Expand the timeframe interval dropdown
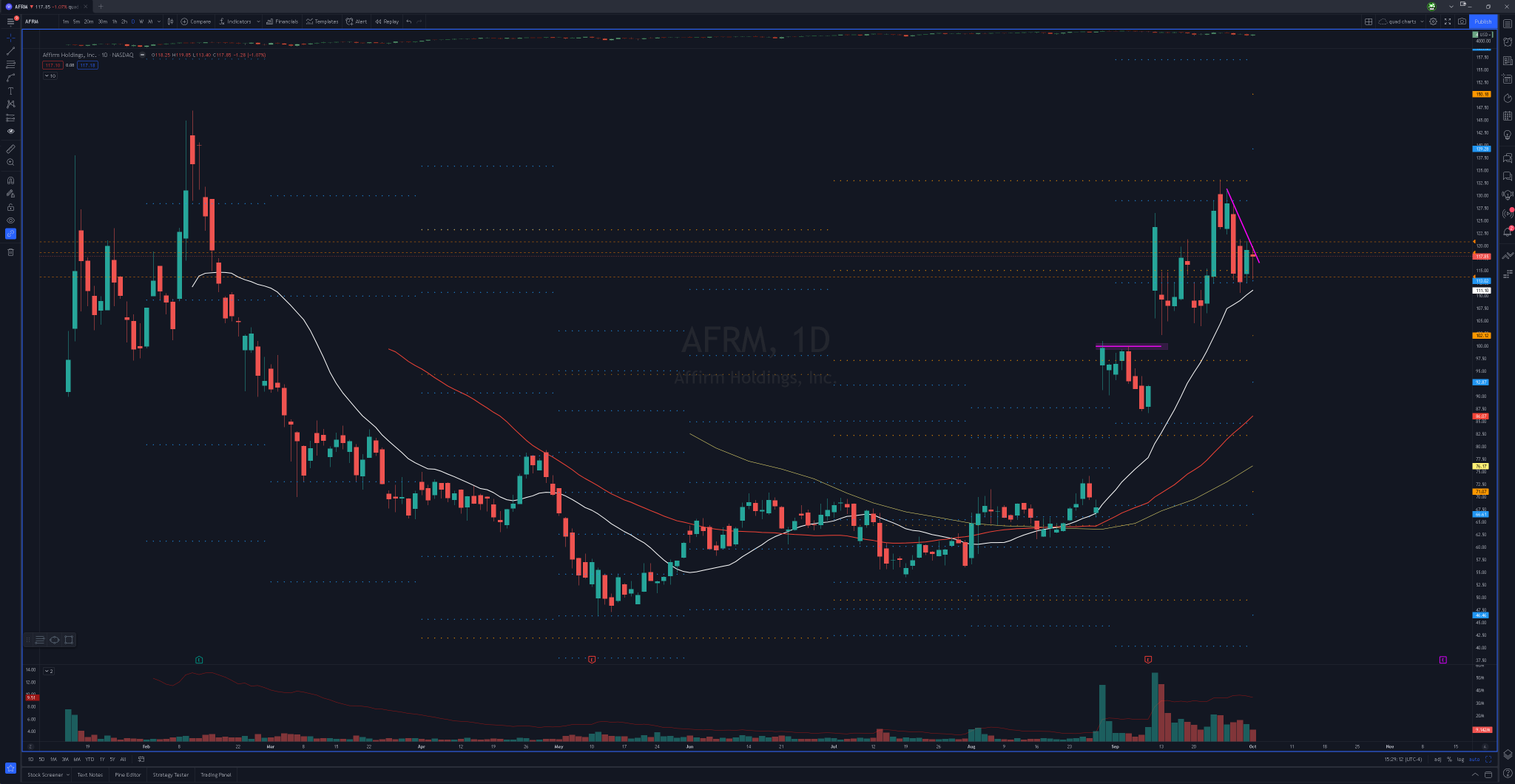Screen dimensions: 1515x784 (x=159, y=21)
